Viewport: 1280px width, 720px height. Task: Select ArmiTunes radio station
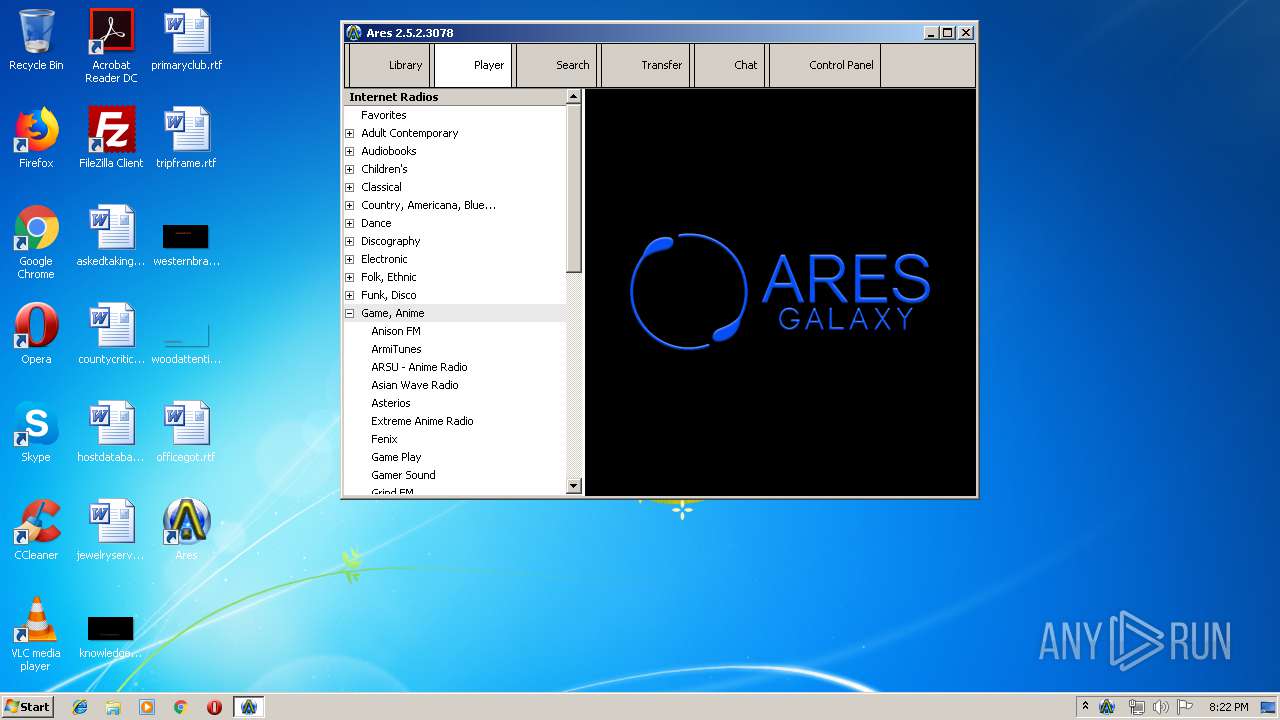click(x=396, y=349)
